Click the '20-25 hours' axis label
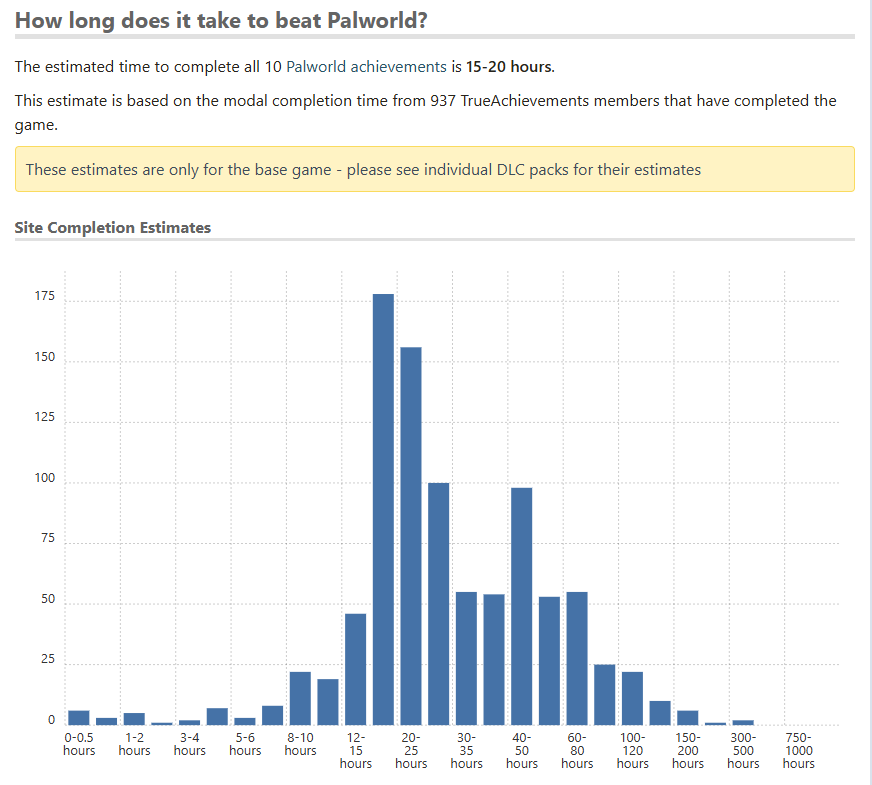872x785 pixels. 411,751
